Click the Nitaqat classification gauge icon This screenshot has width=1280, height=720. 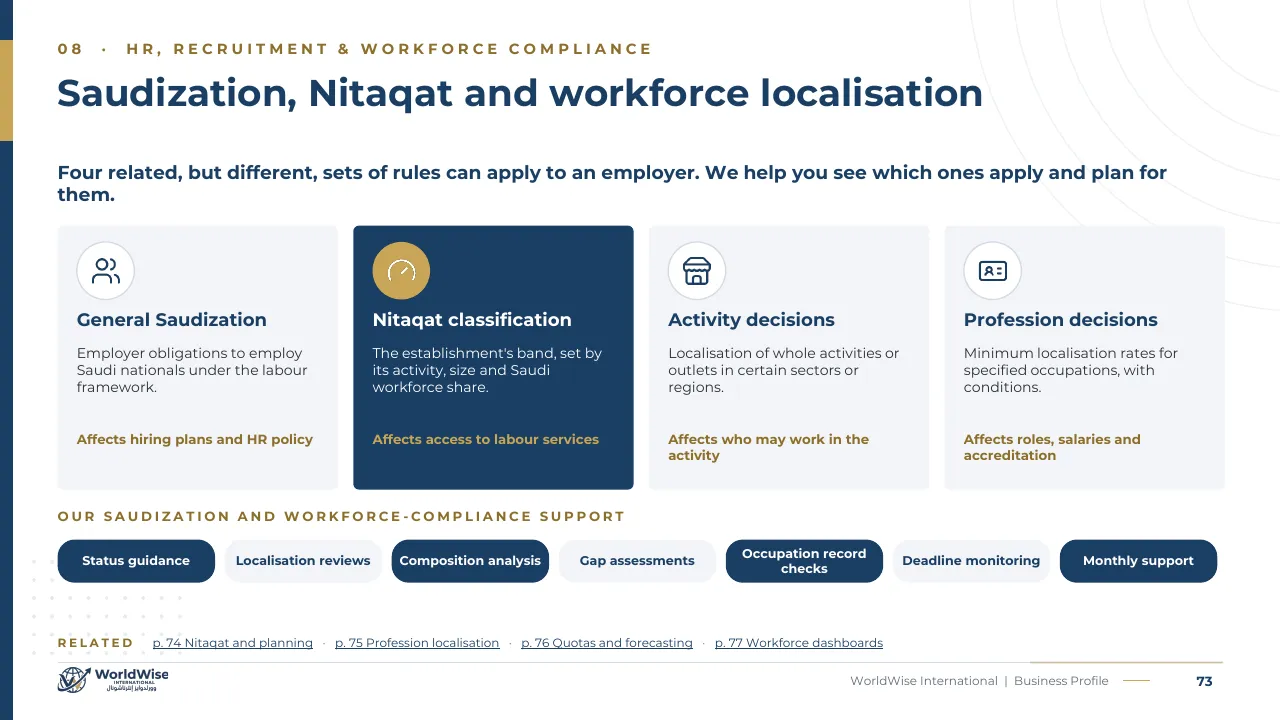coord(401,271)
